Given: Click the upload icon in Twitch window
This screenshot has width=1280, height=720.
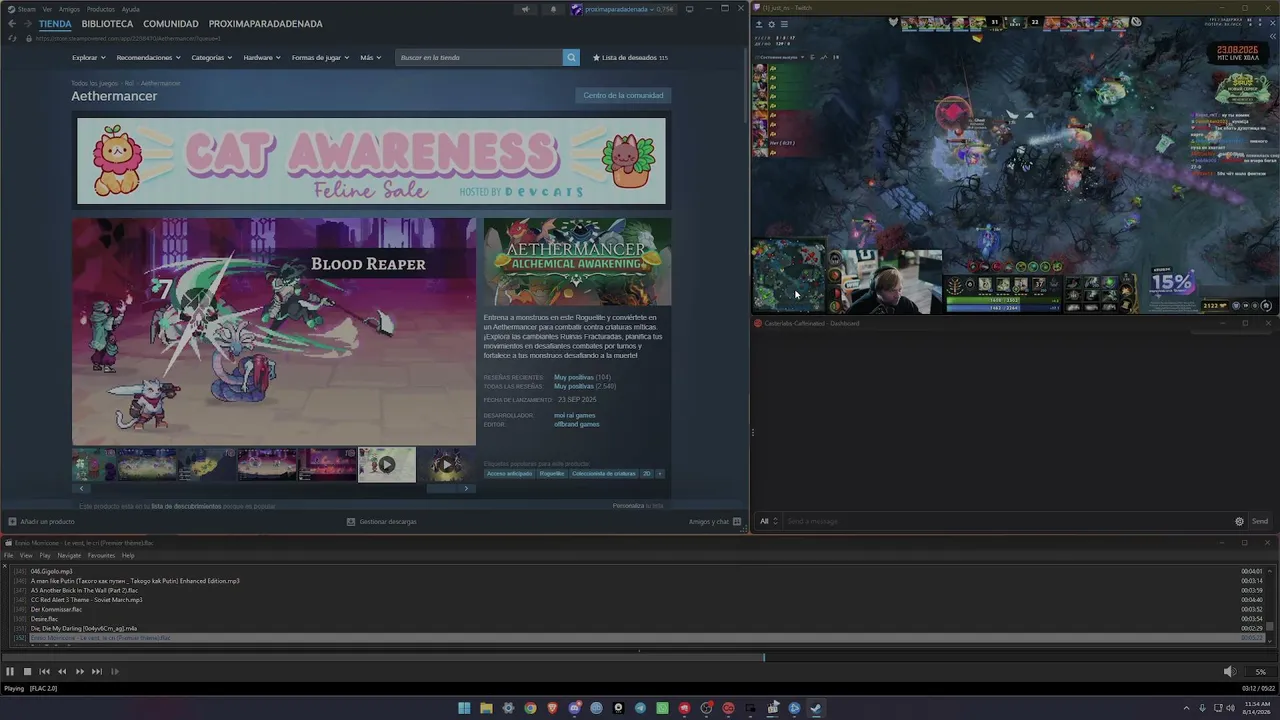Looking at the screenshot, I should point(758,24).
